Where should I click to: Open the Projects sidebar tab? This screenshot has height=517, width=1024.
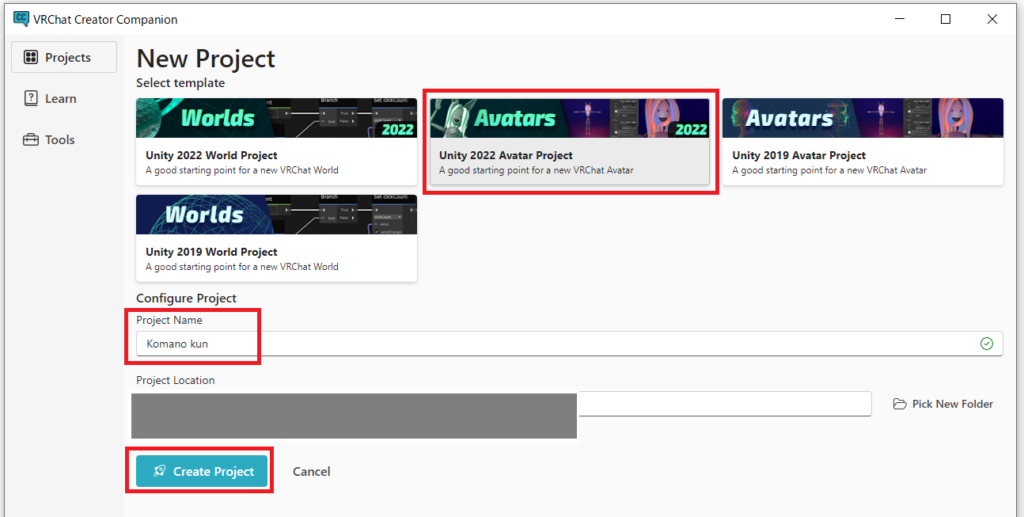[64, 57]
